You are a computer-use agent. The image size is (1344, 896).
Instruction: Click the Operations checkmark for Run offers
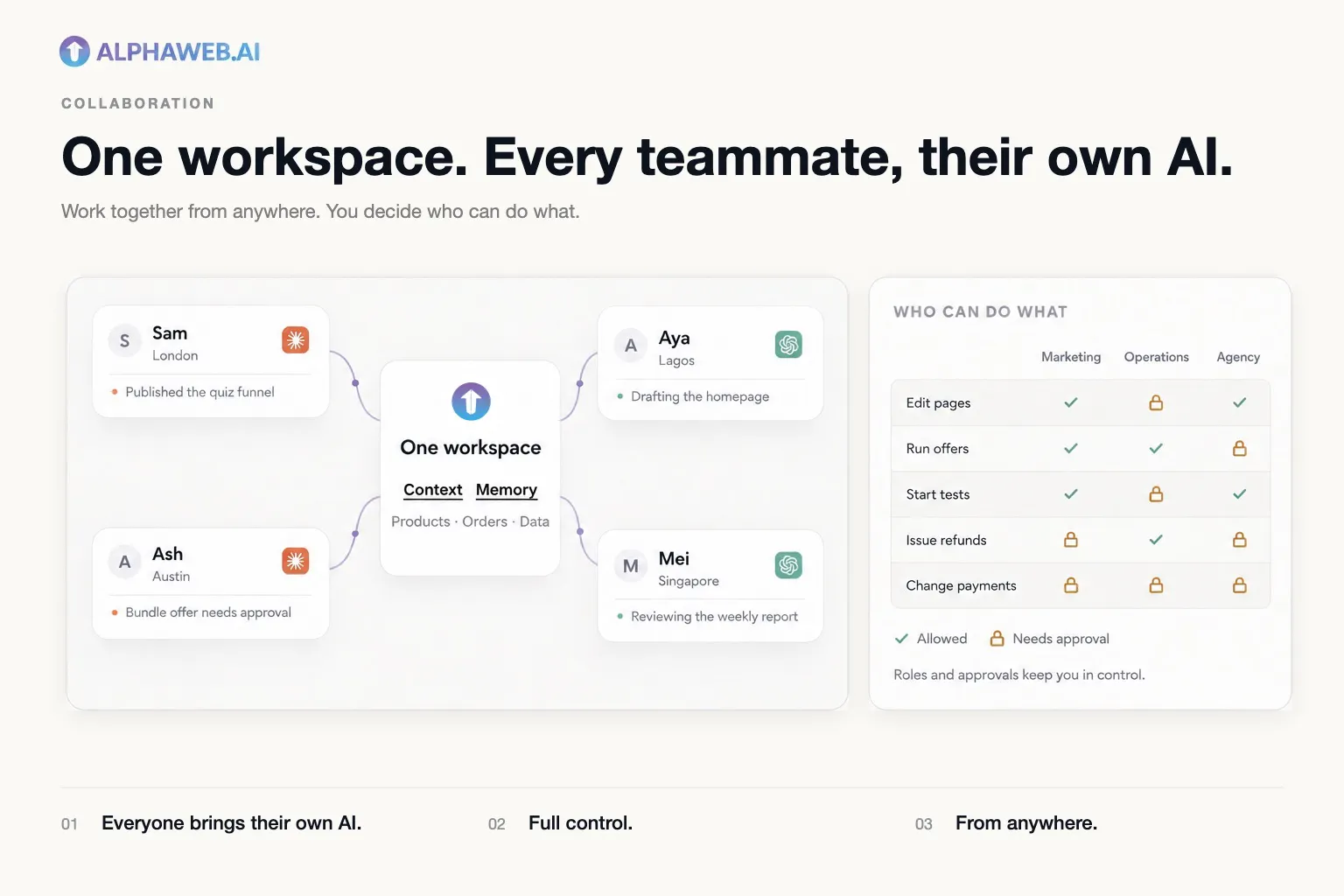pos(1156,448)
